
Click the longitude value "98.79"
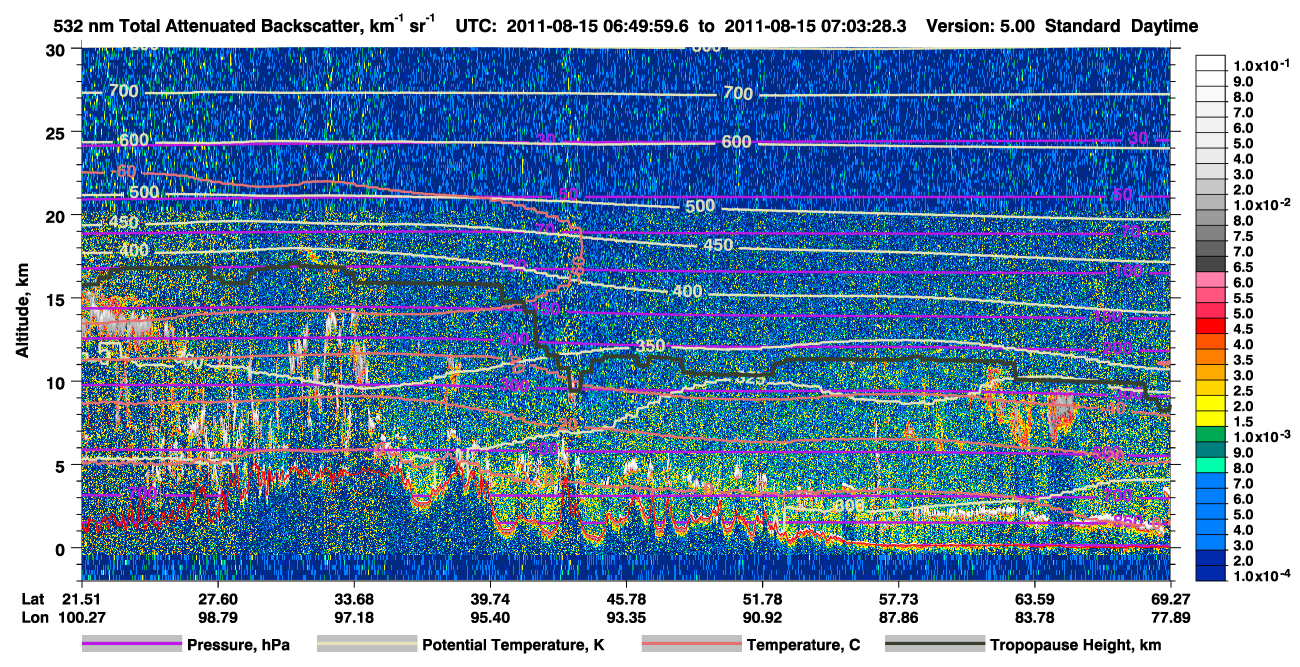(218, 616)
